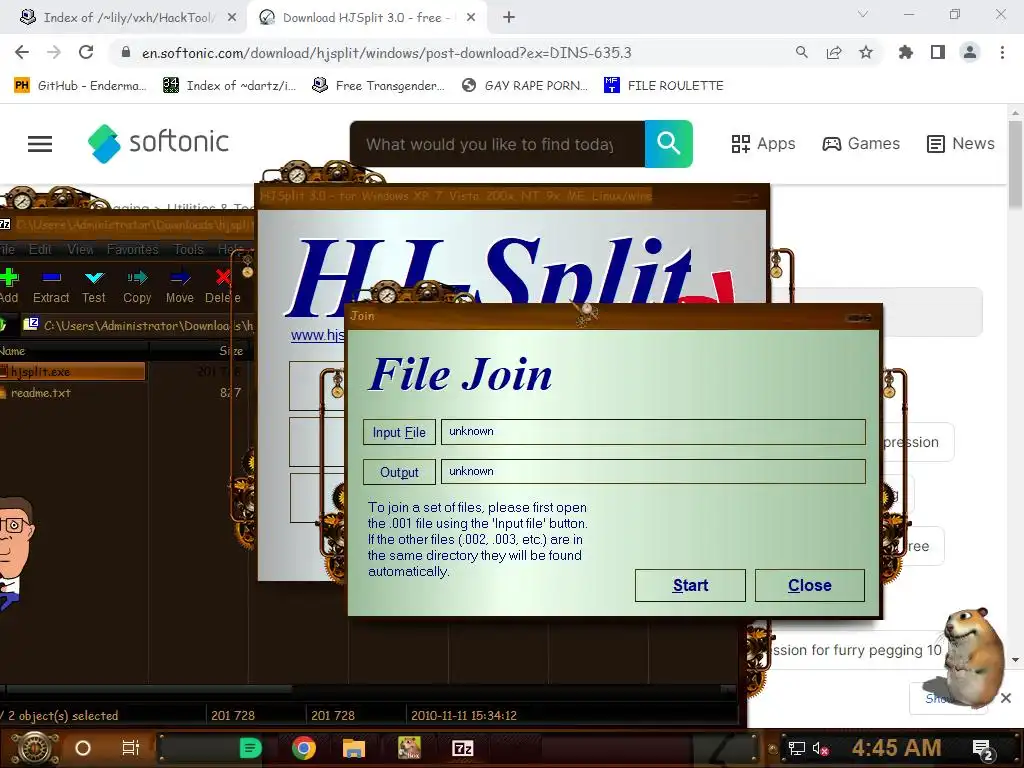This screenshot has height=768, width=1024.
Task: Open News section on Softonic
Action: (961, 144)
